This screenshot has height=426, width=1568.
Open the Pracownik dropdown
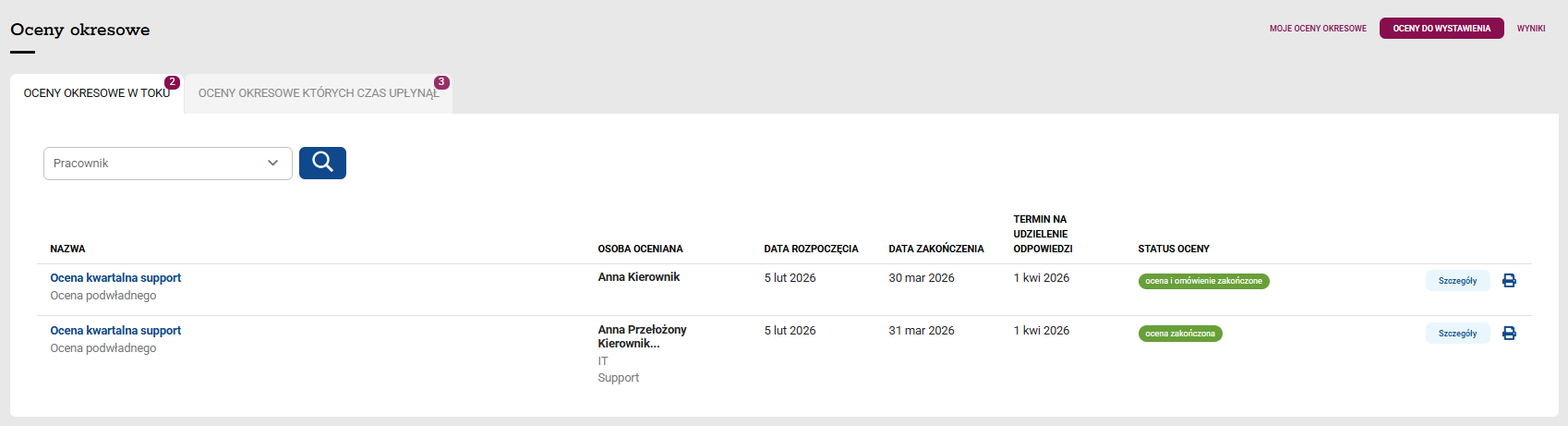[x=168, y=164]
